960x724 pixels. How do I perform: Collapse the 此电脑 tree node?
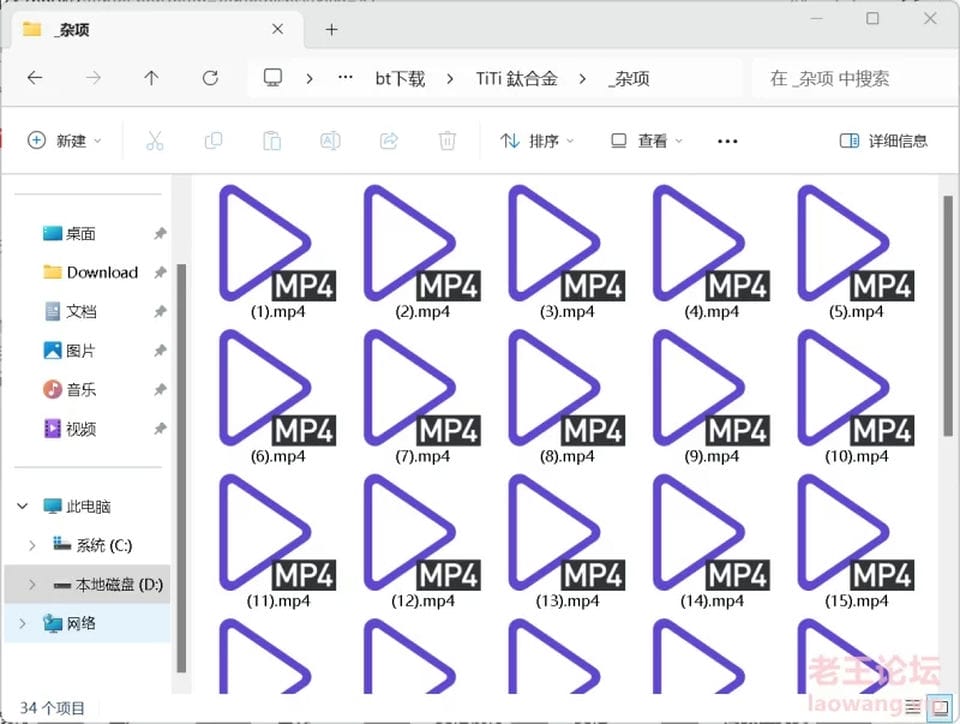click(23, 506)
